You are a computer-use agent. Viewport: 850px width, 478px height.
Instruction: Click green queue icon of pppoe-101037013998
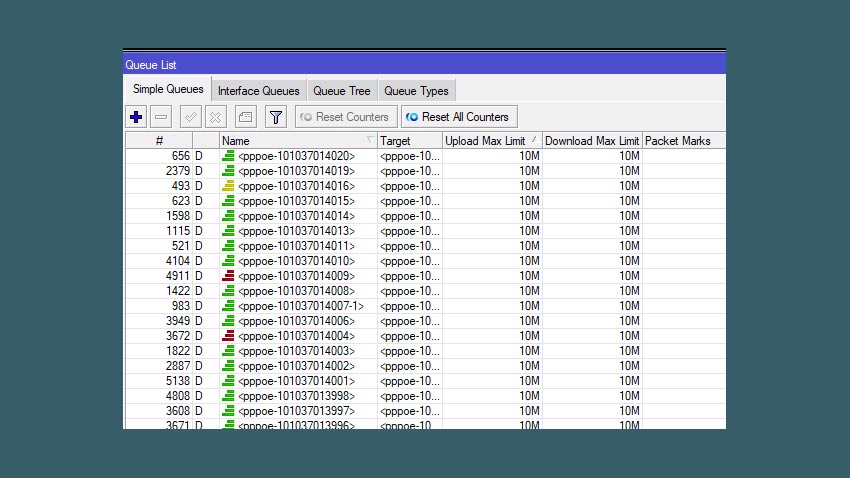pyautogui.click(x=228, y=396)
